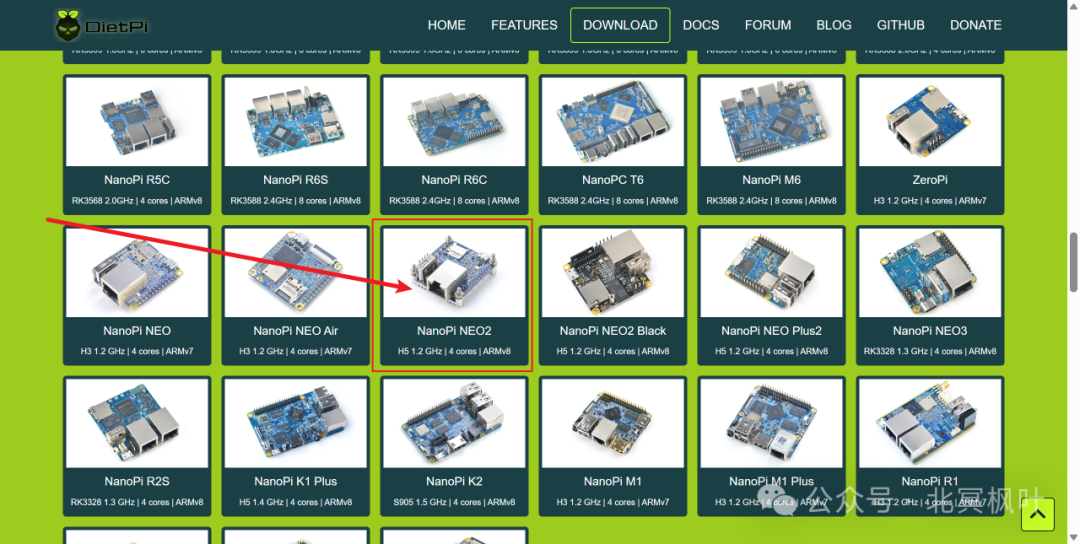Select the NanoPi R5C board image
This screenshot has width=1080, height=544.
click(137, 121)
